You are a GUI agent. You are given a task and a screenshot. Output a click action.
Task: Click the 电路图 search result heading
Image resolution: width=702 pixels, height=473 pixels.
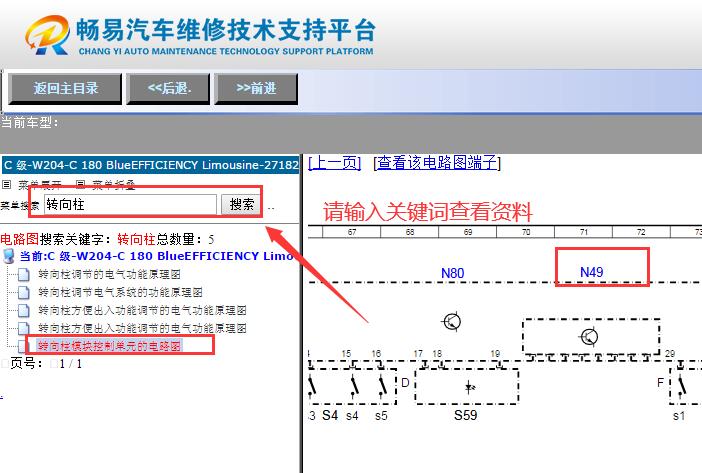[20, 239]
